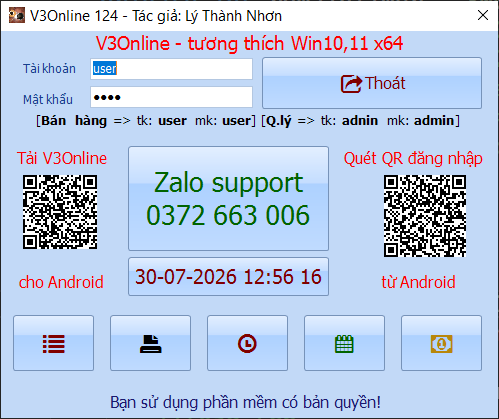Click the Tài khoản username field
The image size is (499, 419).
click(171, 69)
